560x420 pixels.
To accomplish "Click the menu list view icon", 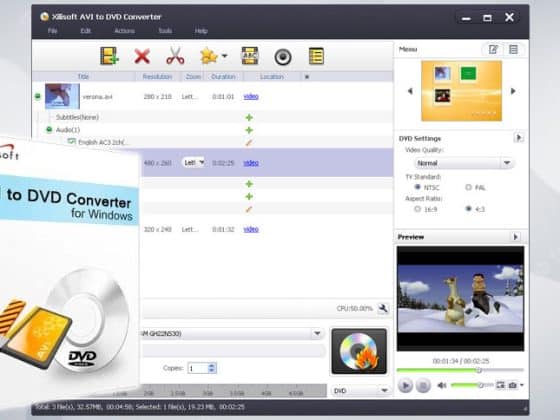I will pyautogui.click(x=513, y=49).
